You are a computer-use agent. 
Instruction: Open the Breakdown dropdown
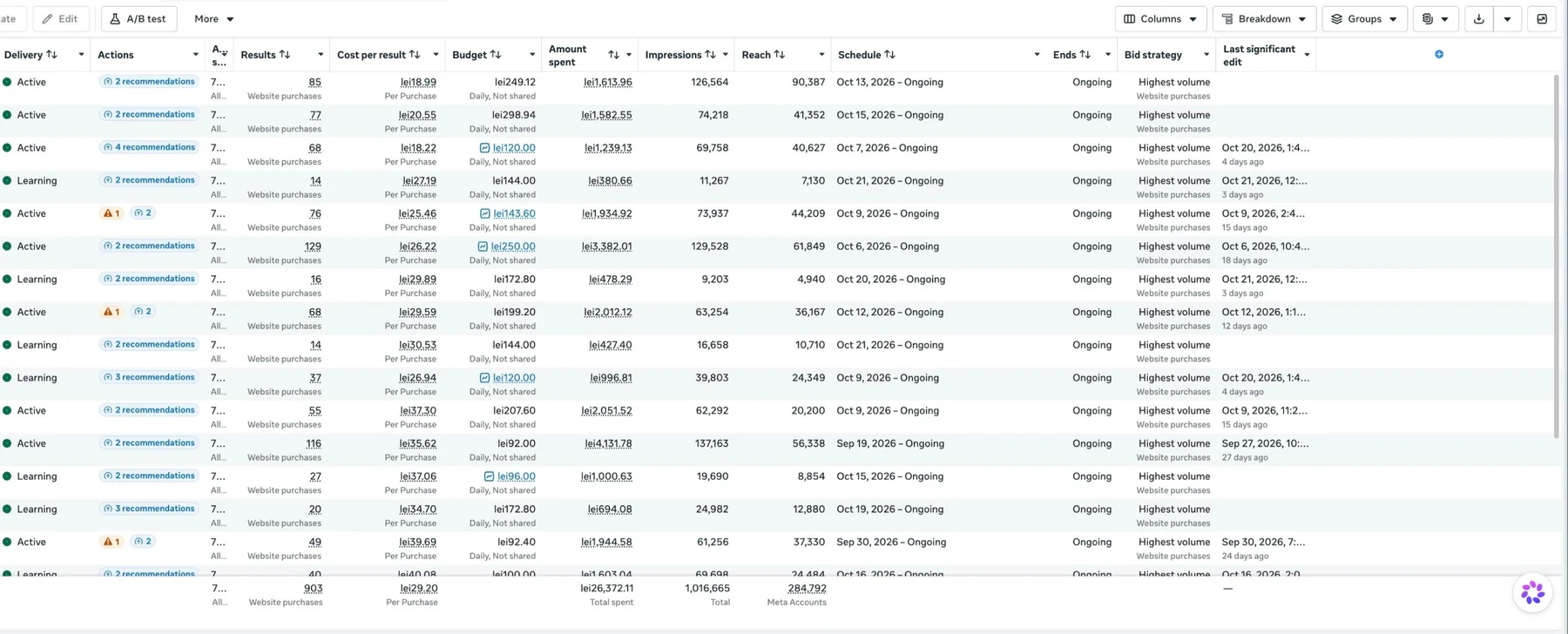tap(1264, 19)
